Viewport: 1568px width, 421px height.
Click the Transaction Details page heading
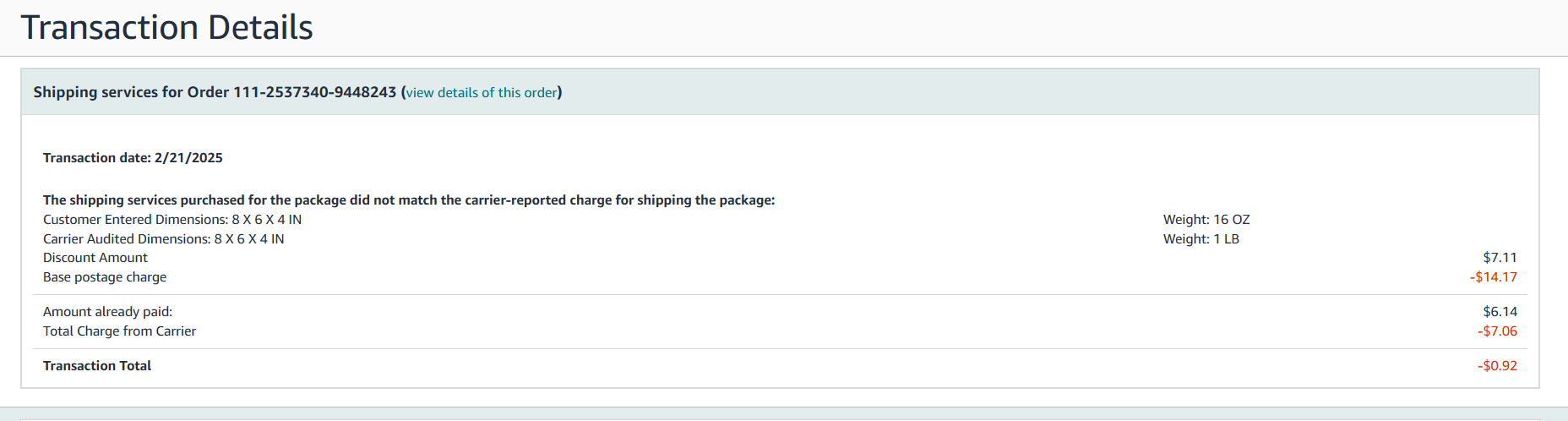click(x=167, y=28)
